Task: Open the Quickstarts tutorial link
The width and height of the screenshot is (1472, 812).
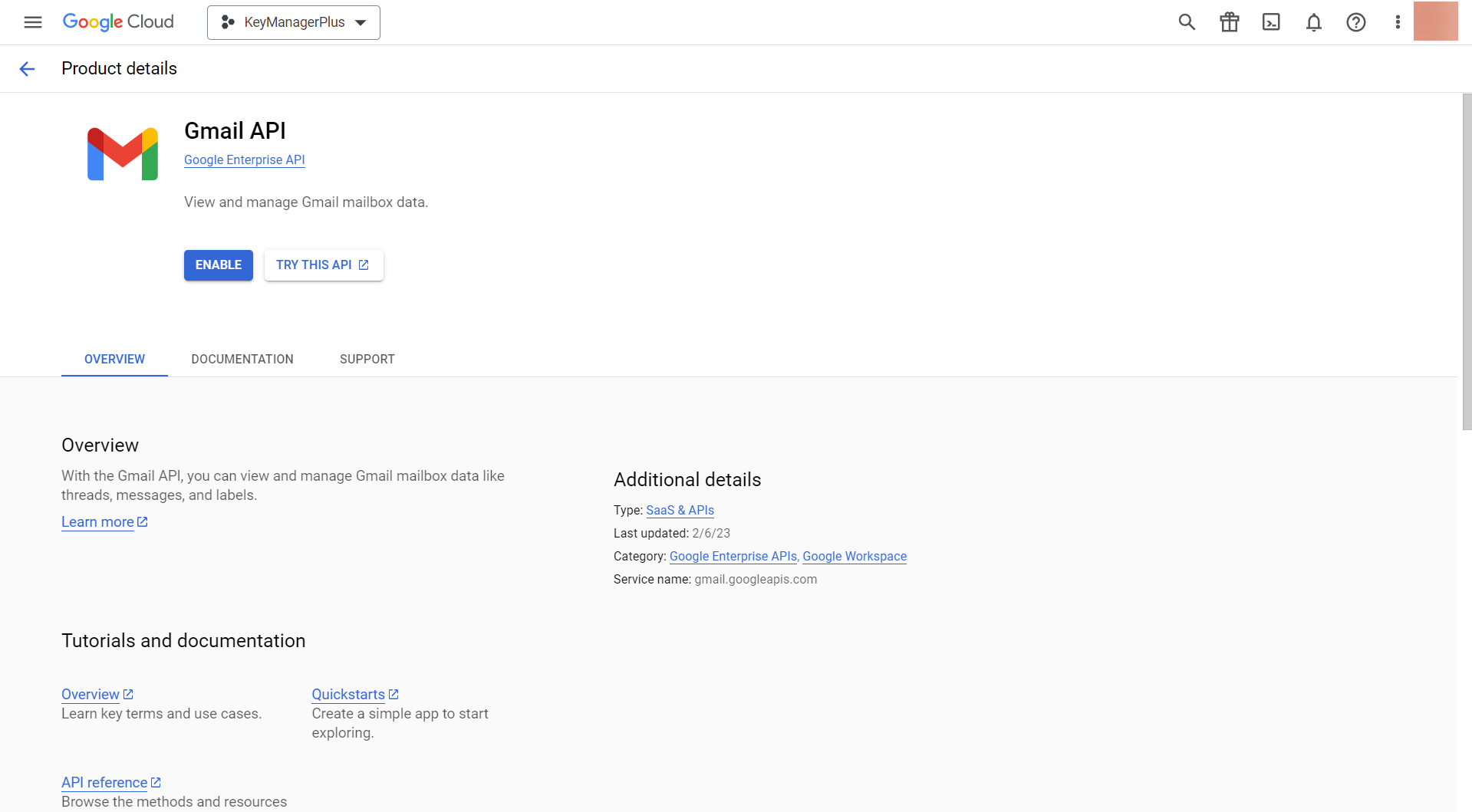Action: [348, 695]
